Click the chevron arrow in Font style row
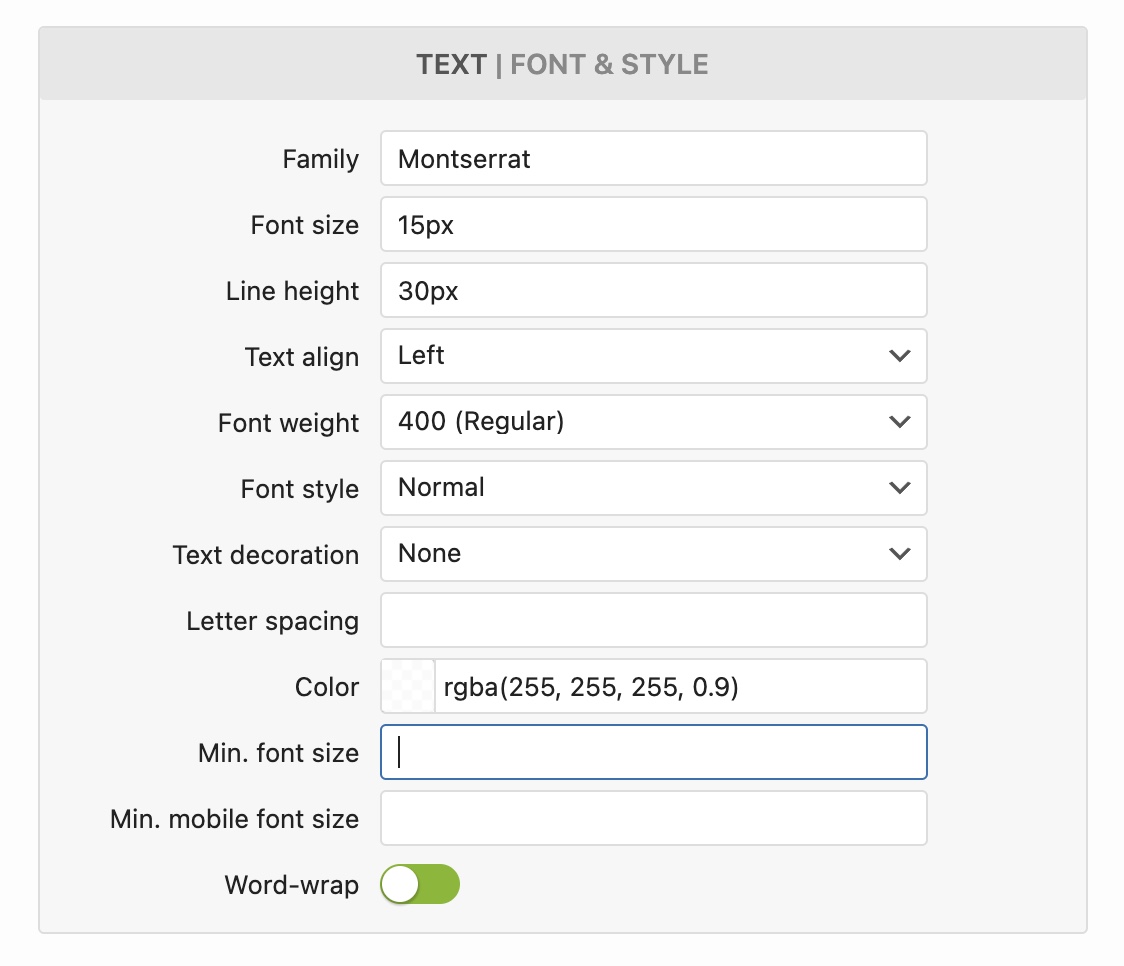The height and width of the screenshot is (966, 1124). (899, 488)
